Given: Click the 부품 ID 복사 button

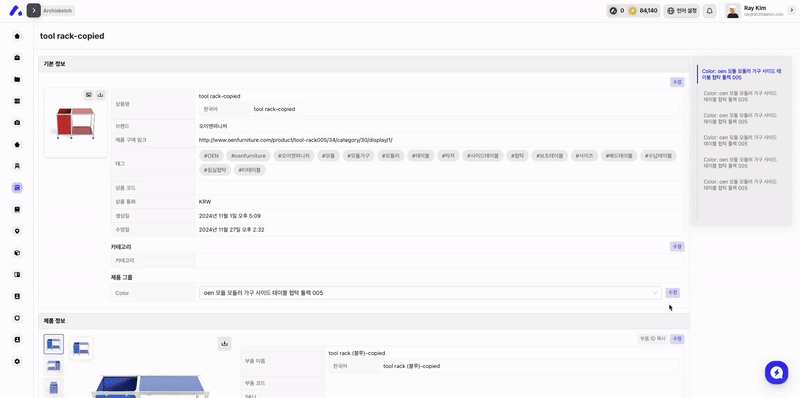Looking at the screenshot, I should [653, 339].
